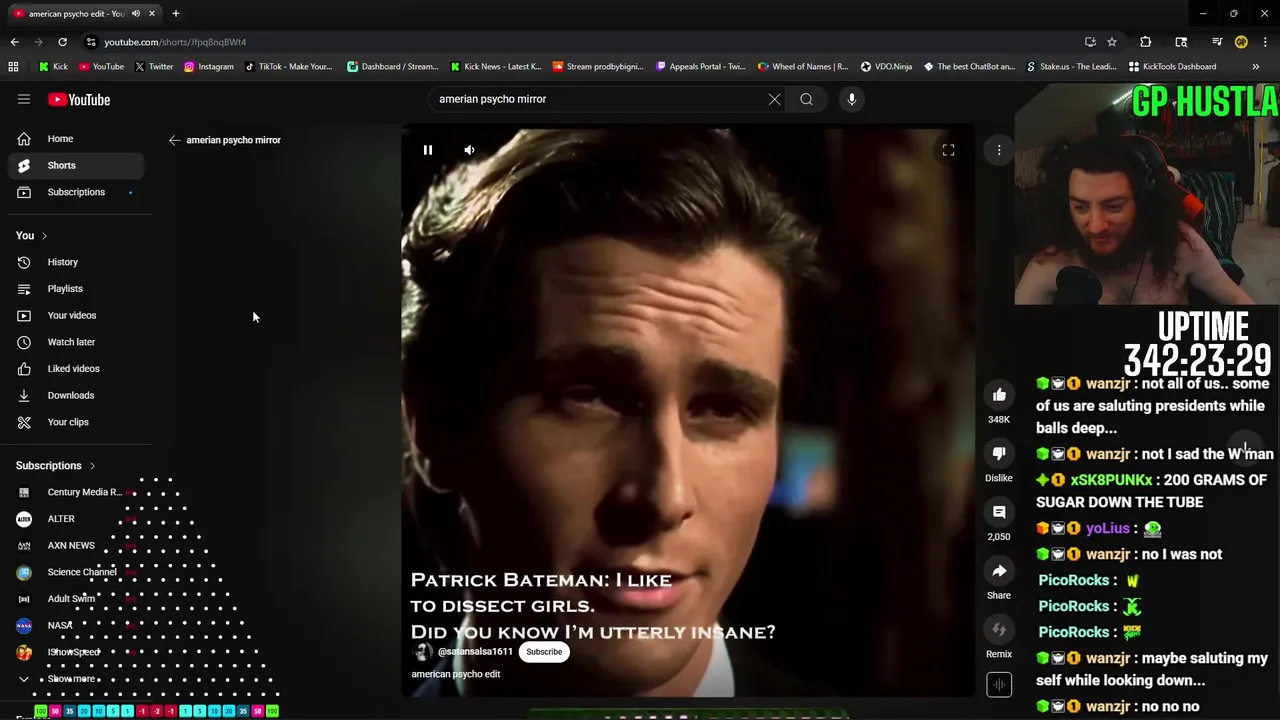
Task: Enter fullscreen on the Short
Action: coord(948,150)
